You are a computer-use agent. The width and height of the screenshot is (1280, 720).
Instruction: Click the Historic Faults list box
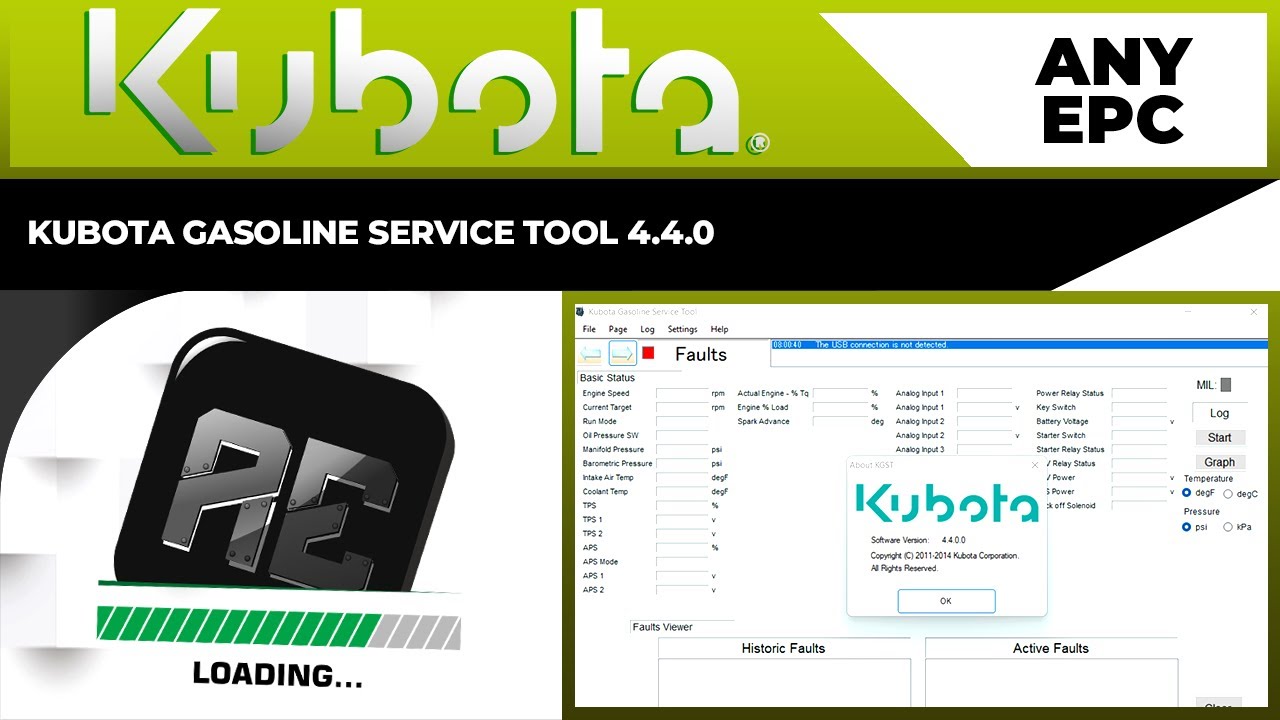[784, 682]
